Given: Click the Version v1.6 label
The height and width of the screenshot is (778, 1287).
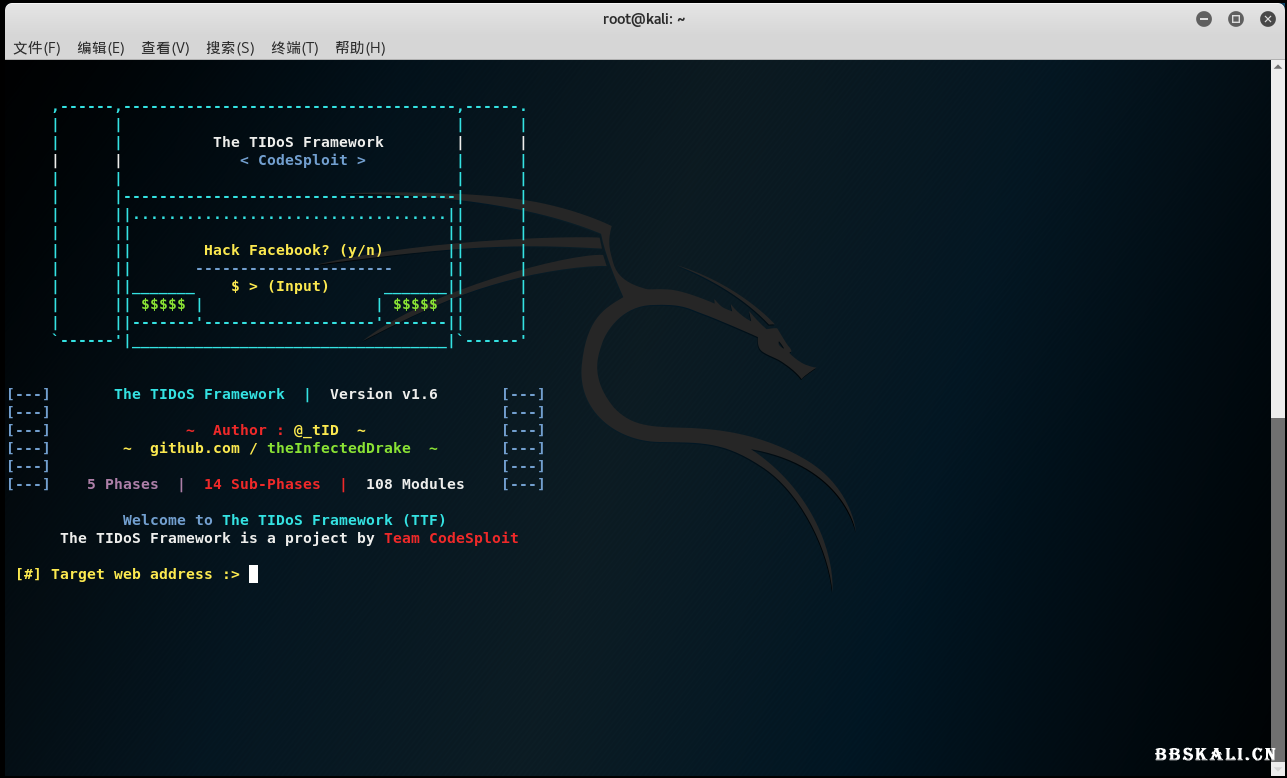Looking at the screenshot, I should coord(383,393).
